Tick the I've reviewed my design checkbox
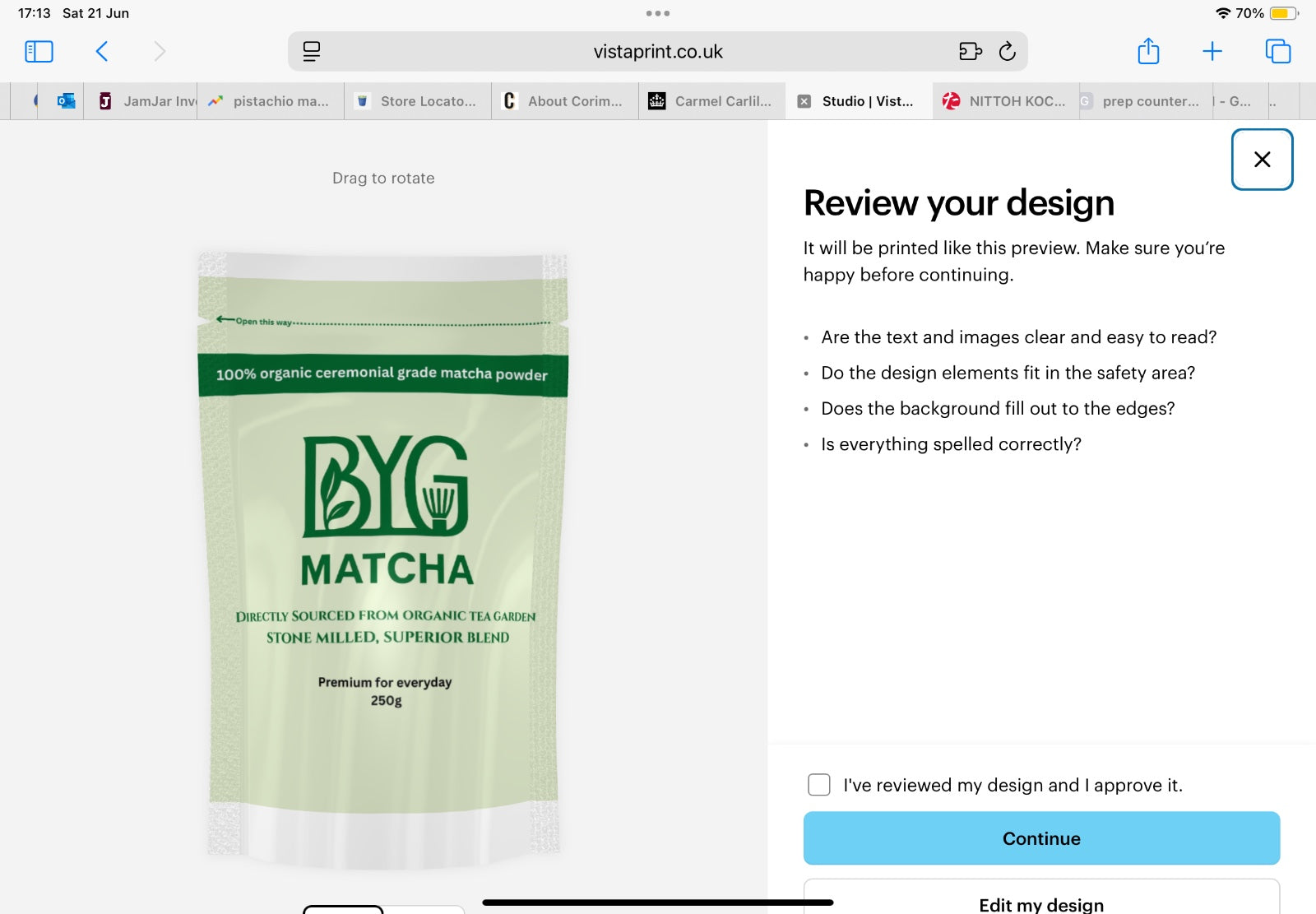The height and width of the screenshot is (914, 1316). point(819,785)
